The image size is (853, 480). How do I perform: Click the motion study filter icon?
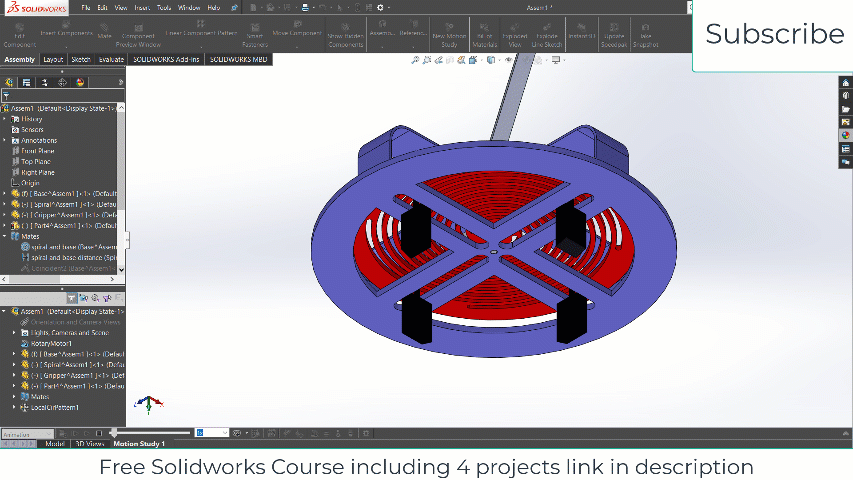coord(71,298)
